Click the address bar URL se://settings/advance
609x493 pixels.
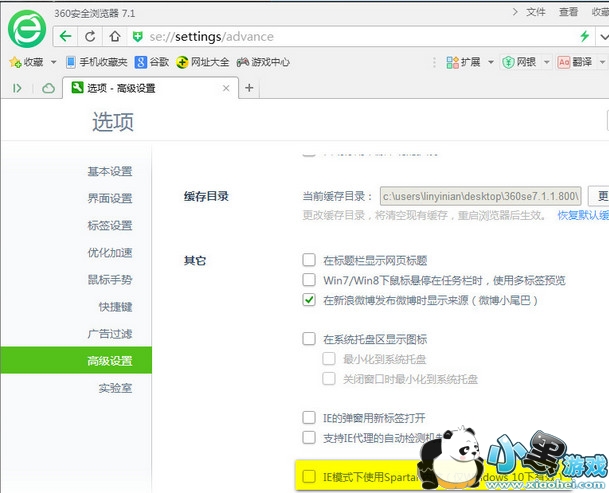pos(212,37)
